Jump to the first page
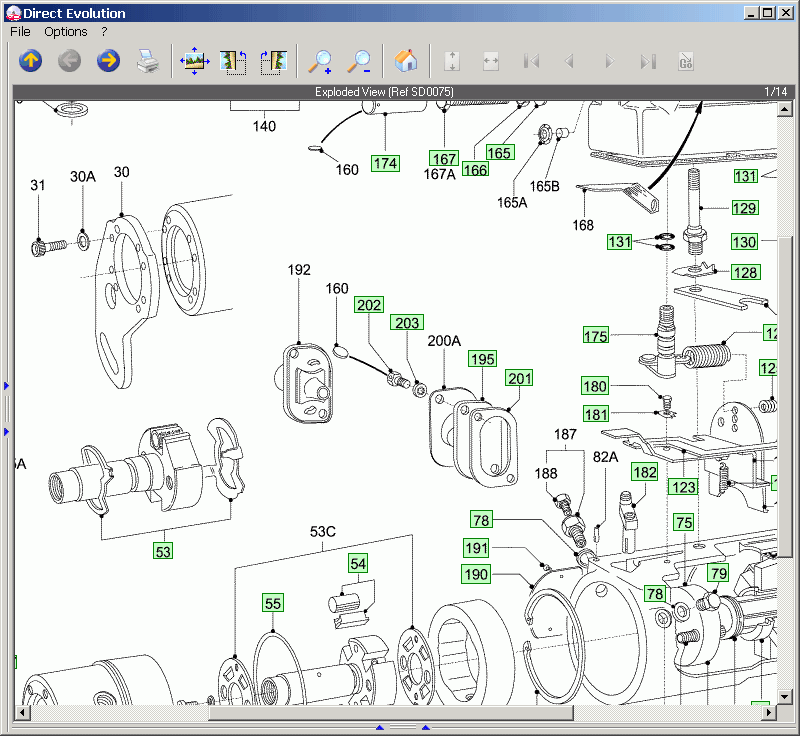Image resolution: width=800 pixels, height=736 pixels. (531, 61)
